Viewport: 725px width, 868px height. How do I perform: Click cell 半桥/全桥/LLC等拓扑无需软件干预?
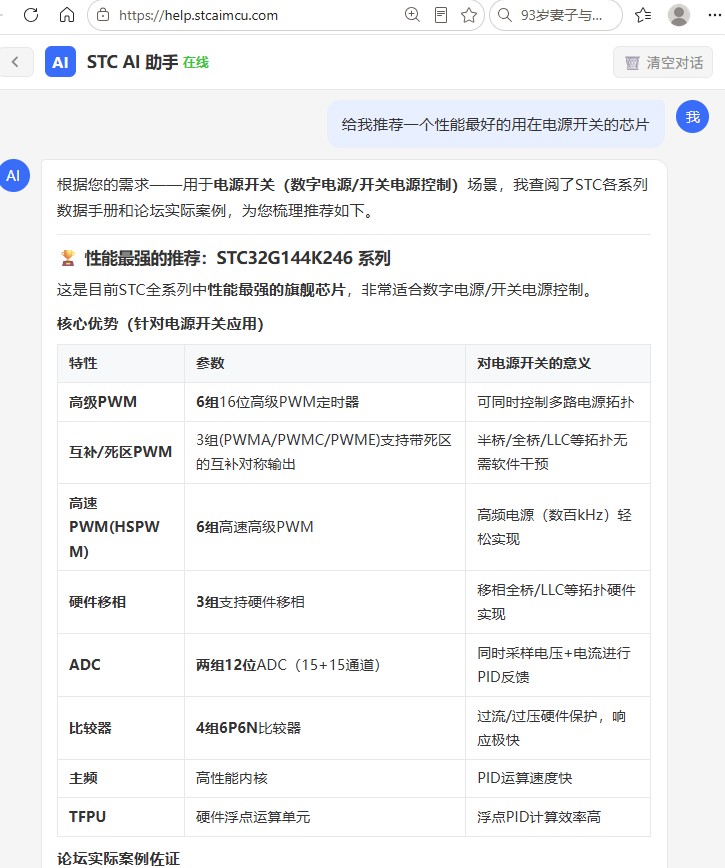558,452
